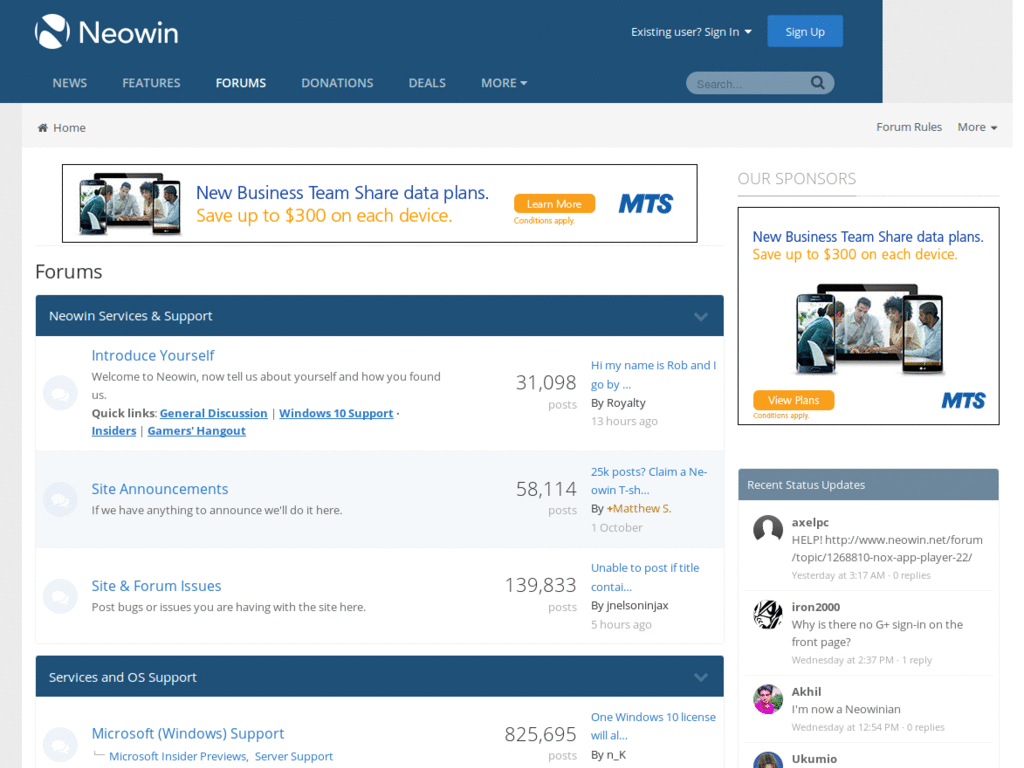1024x768 pixels.
Task: Click the banner ad device image
Action: click(x=129, y=203)
